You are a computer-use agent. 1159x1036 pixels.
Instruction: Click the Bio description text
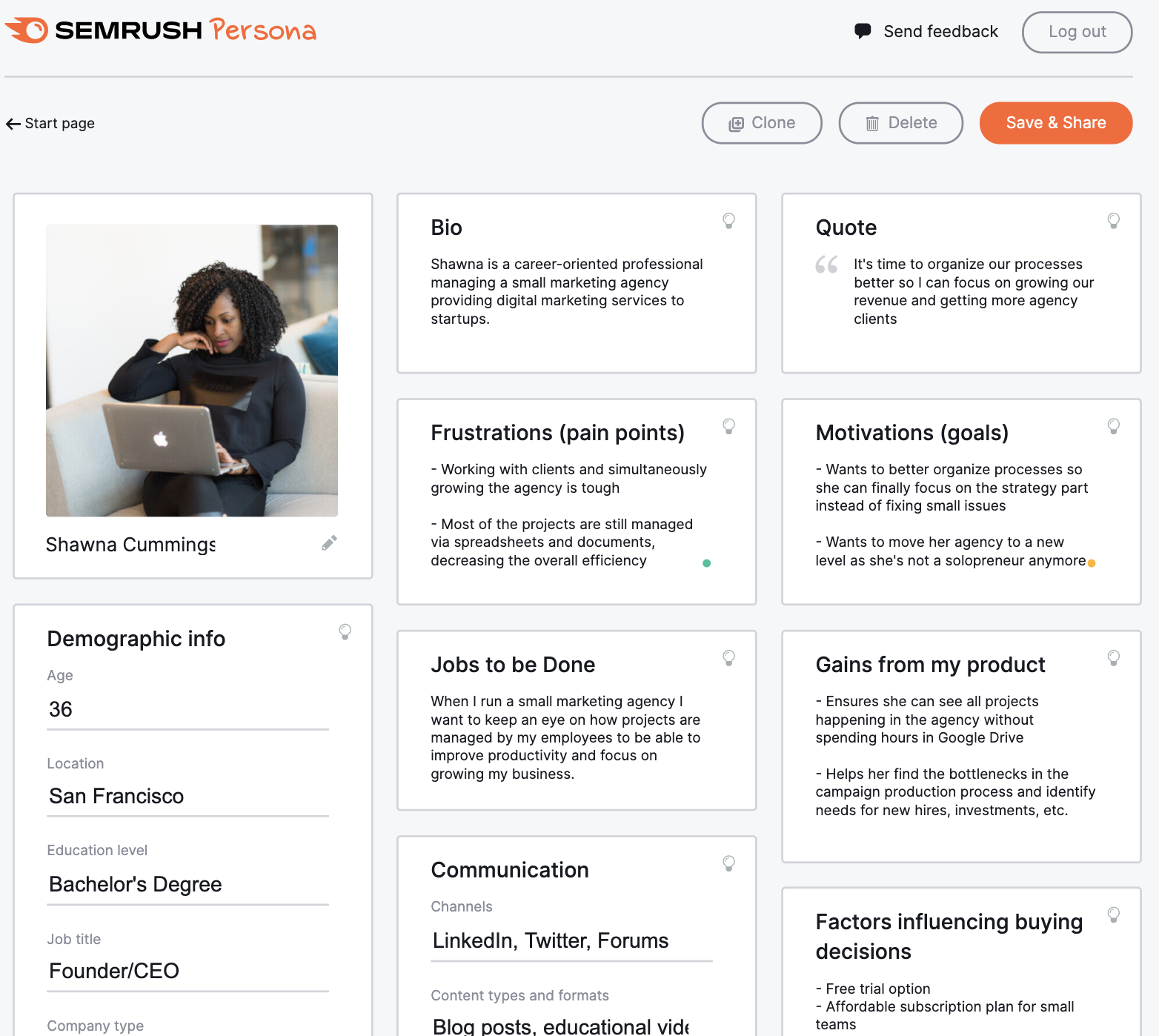coord(567,291)
